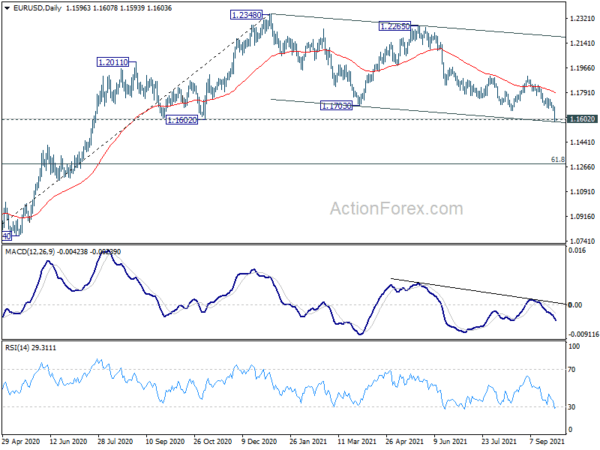Click the RSI 70 level axis label
Image resolution: width=600 pixels, height=450 pixels.
pyautogui.click(x=574, y=370)
